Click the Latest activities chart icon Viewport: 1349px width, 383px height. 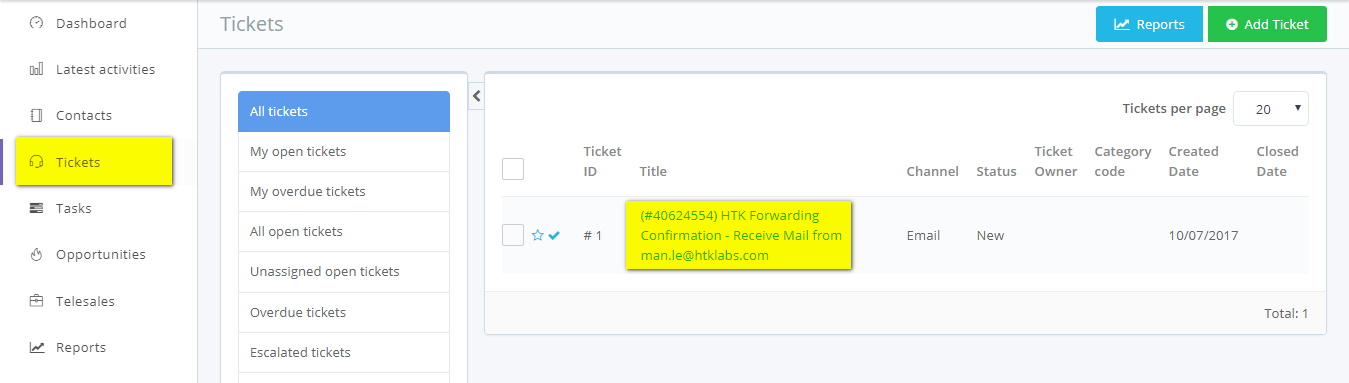tap(37, 69)
